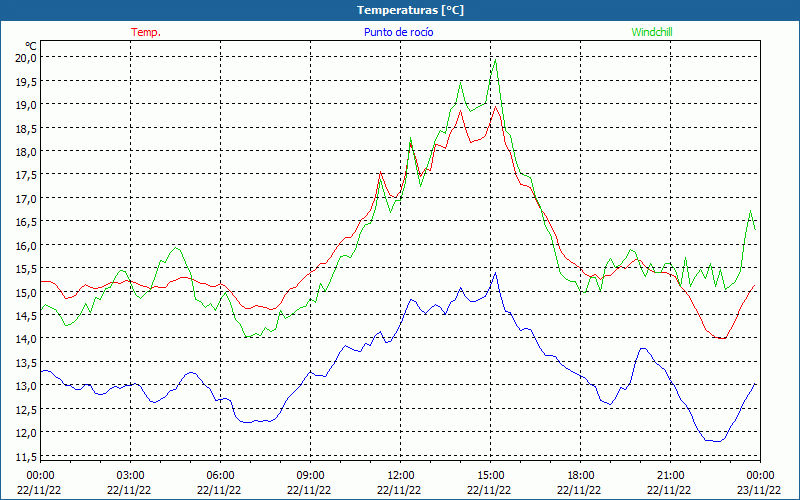Select the 18:00 time axis marker
Screen dimensions: 800x500
(x=580, y=475)
